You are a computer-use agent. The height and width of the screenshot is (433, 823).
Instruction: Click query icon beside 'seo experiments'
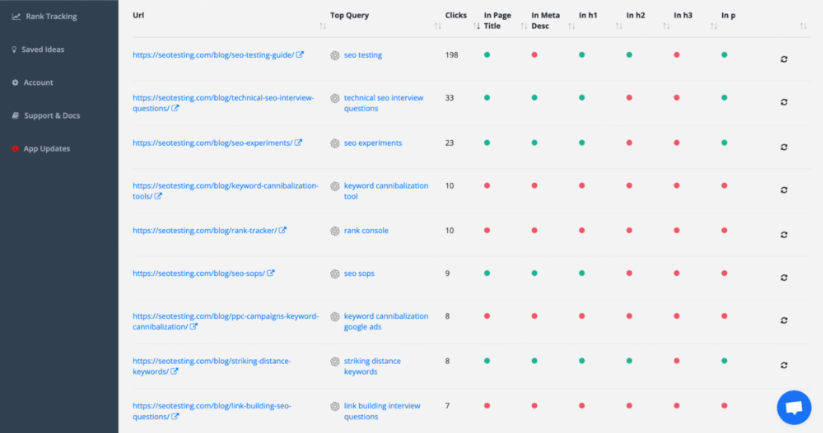click(x=335, y=143)
